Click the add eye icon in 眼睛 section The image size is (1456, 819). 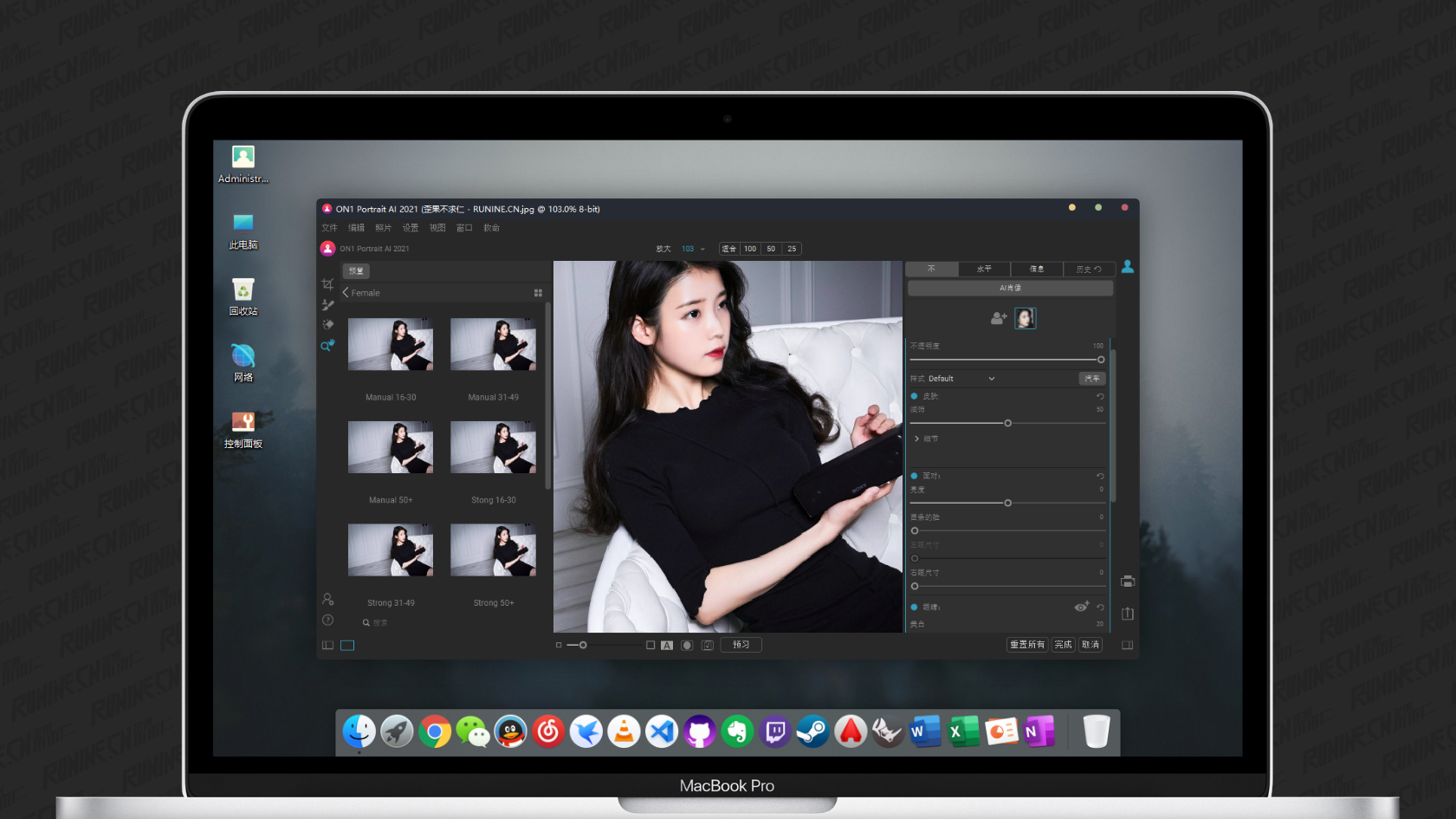coord(1081,607)
